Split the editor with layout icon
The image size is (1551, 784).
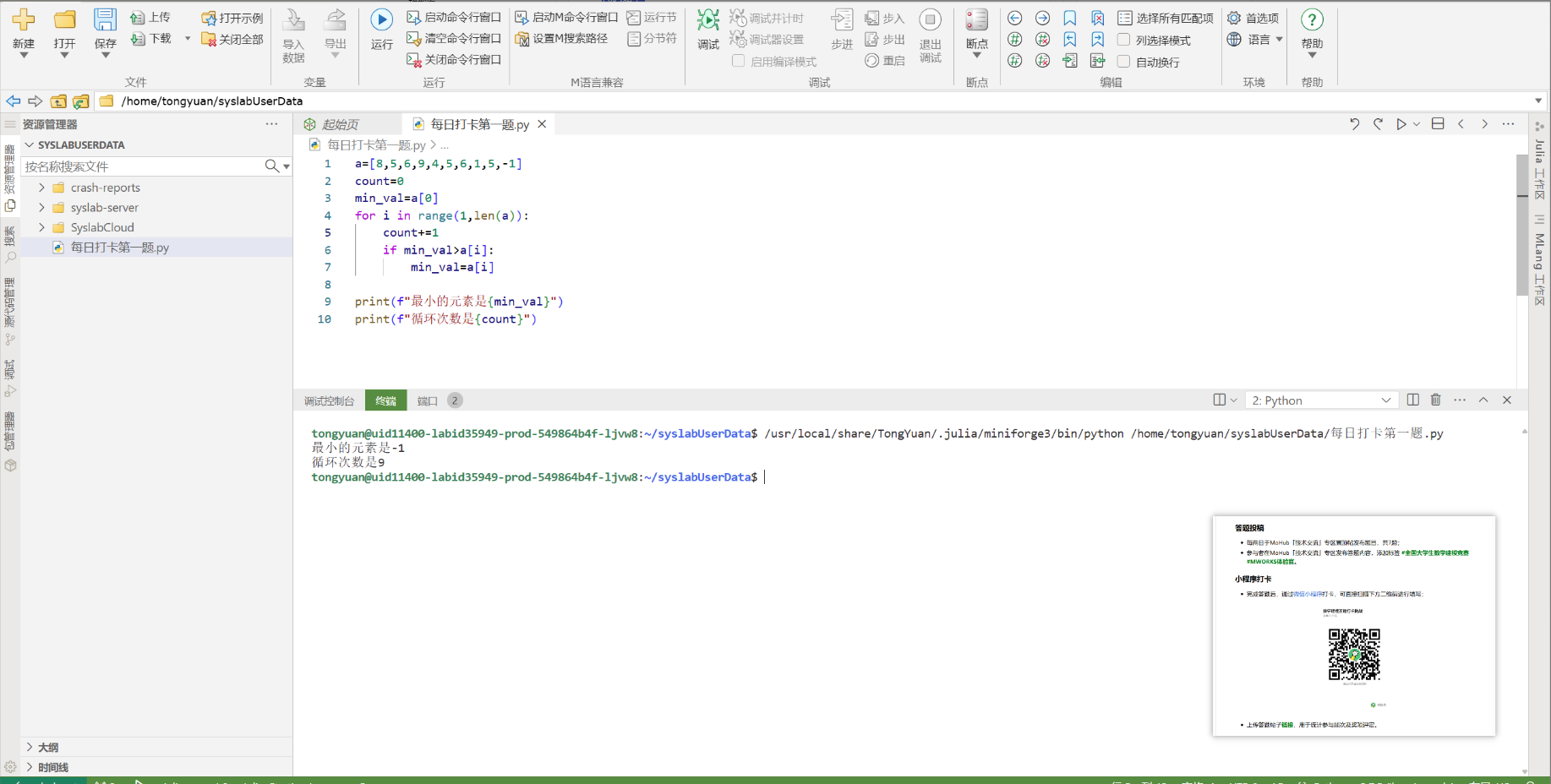coord(1438,124)
